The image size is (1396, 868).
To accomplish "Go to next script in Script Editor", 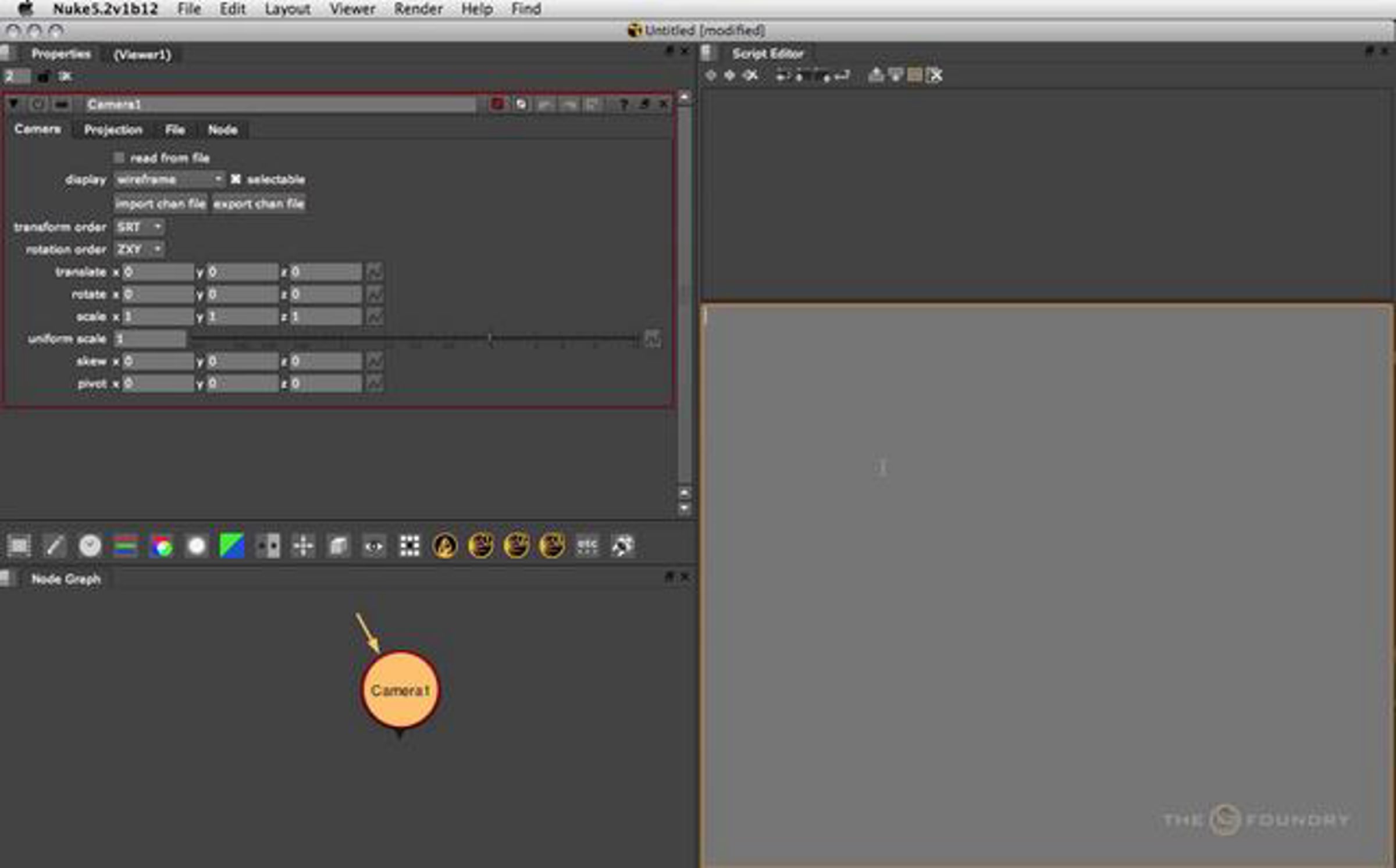I will click(x=730, y=76).
